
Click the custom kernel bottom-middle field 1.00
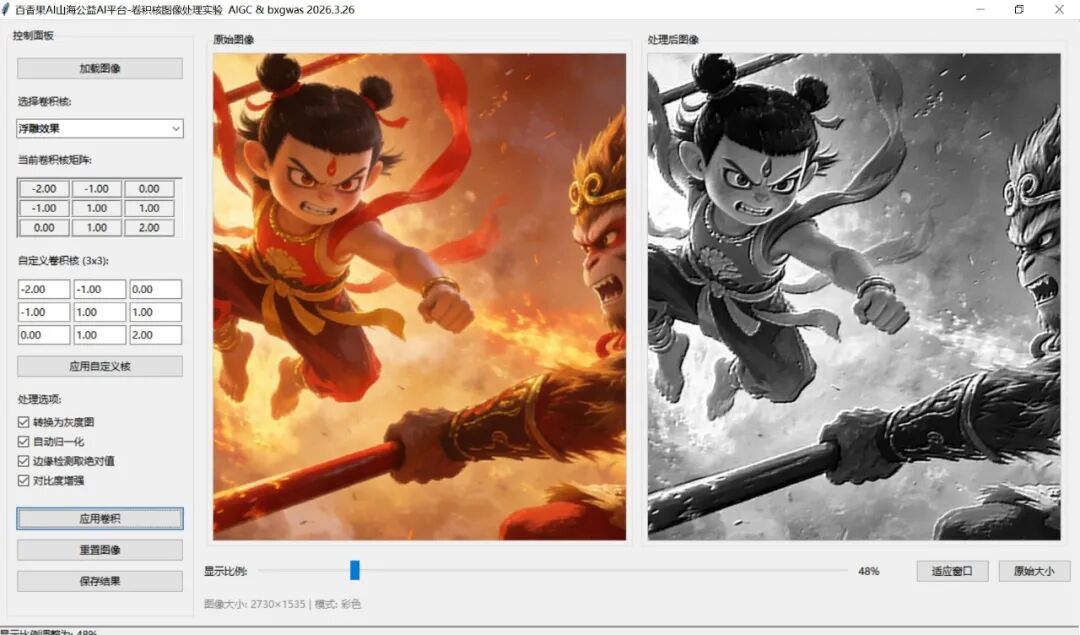100,335
